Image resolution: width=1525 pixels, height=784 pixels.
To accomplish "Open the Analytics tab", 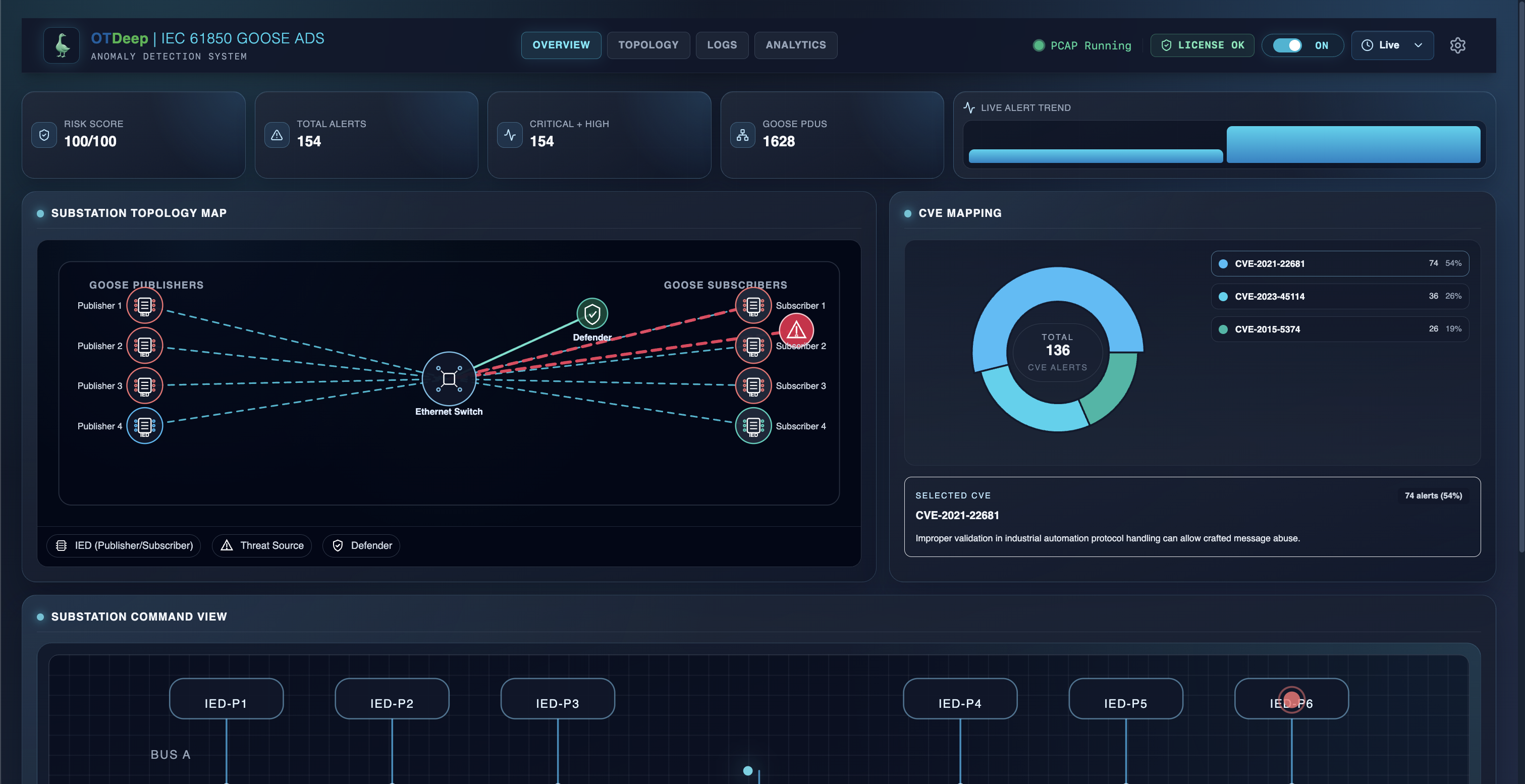I will point(796,45).
